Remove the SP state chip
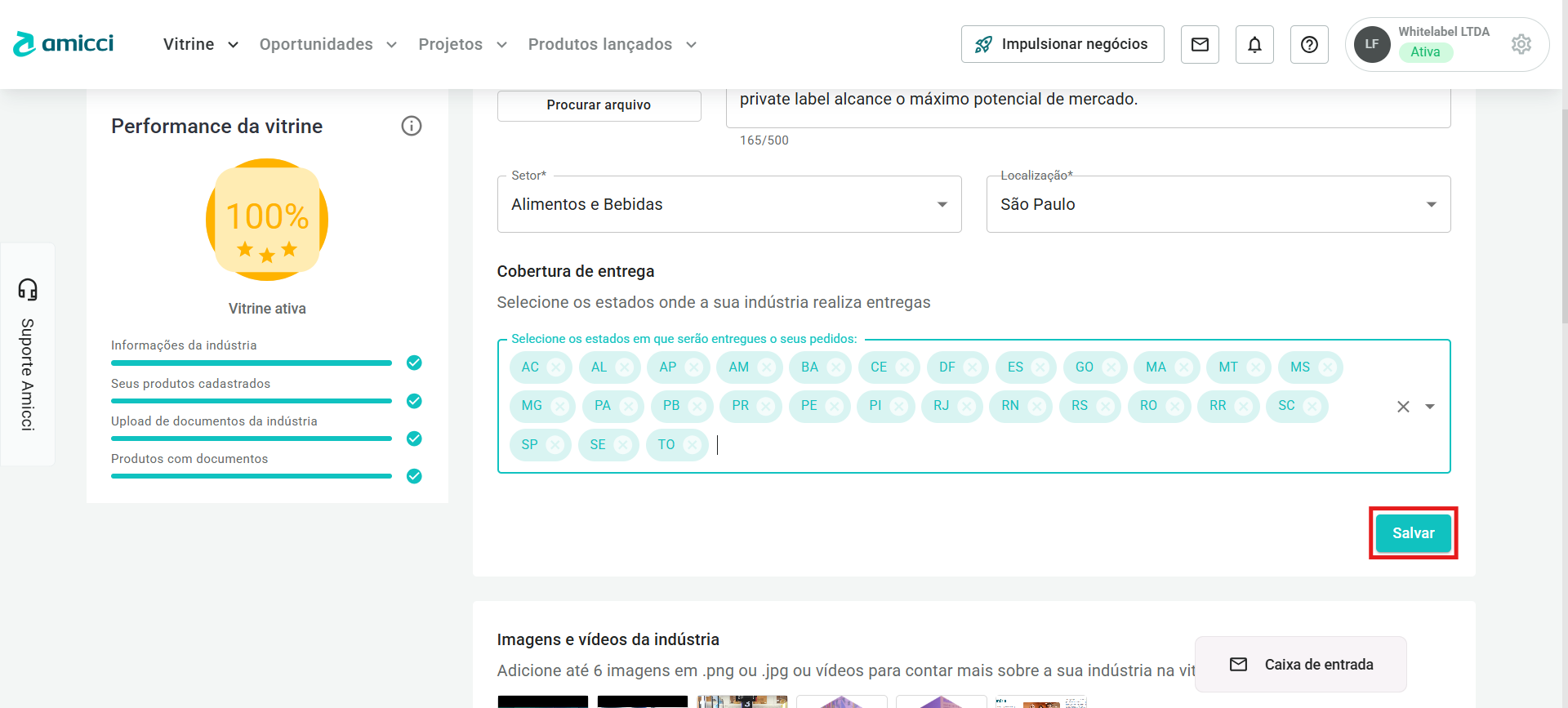Viewport: 1568px width, 708px height. pyautogui.click(x=555, y=445)
